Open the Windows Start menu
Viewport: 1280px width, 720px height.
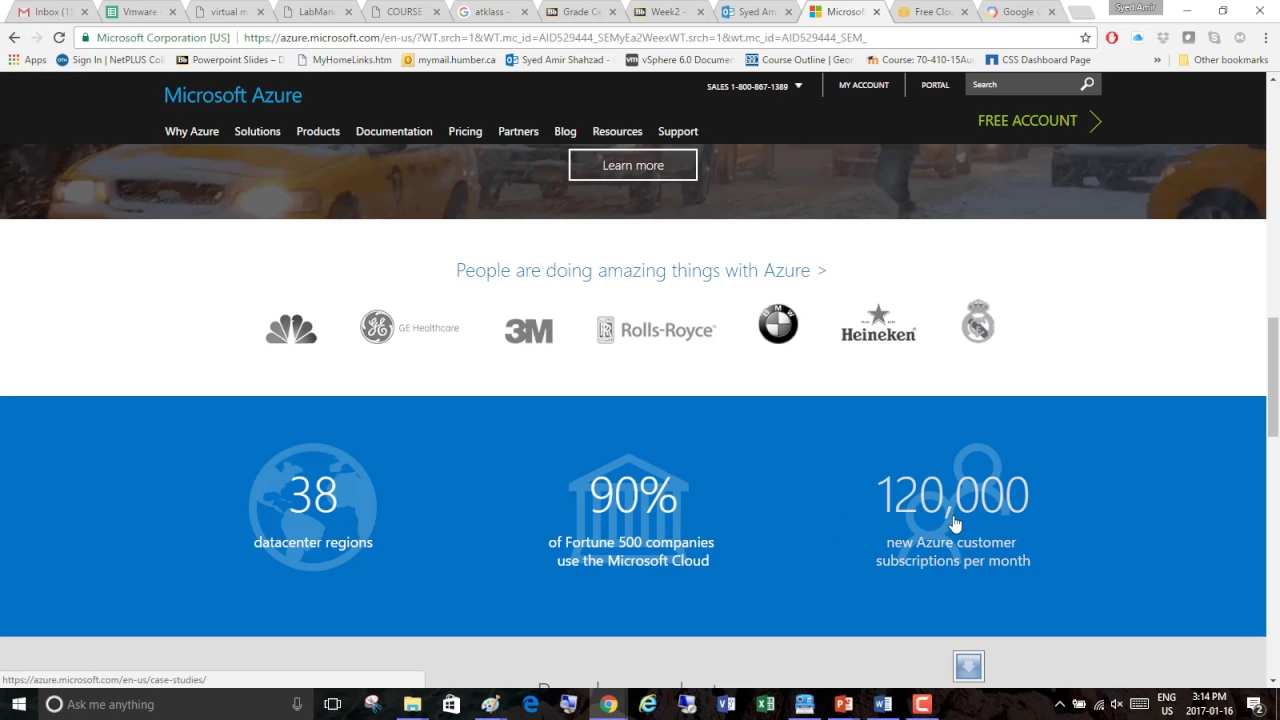point(18,704)
